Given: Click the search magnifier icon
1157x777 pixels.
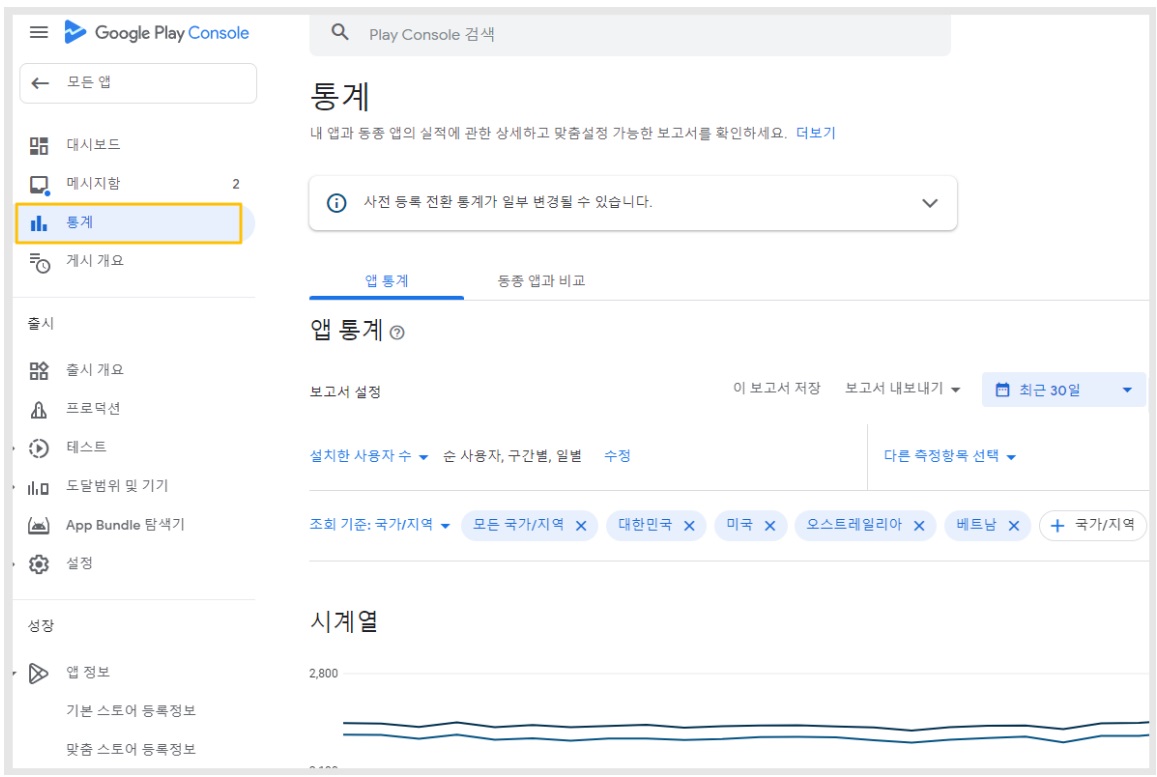Looking at the screenshot, I should (x=339, y=32).
